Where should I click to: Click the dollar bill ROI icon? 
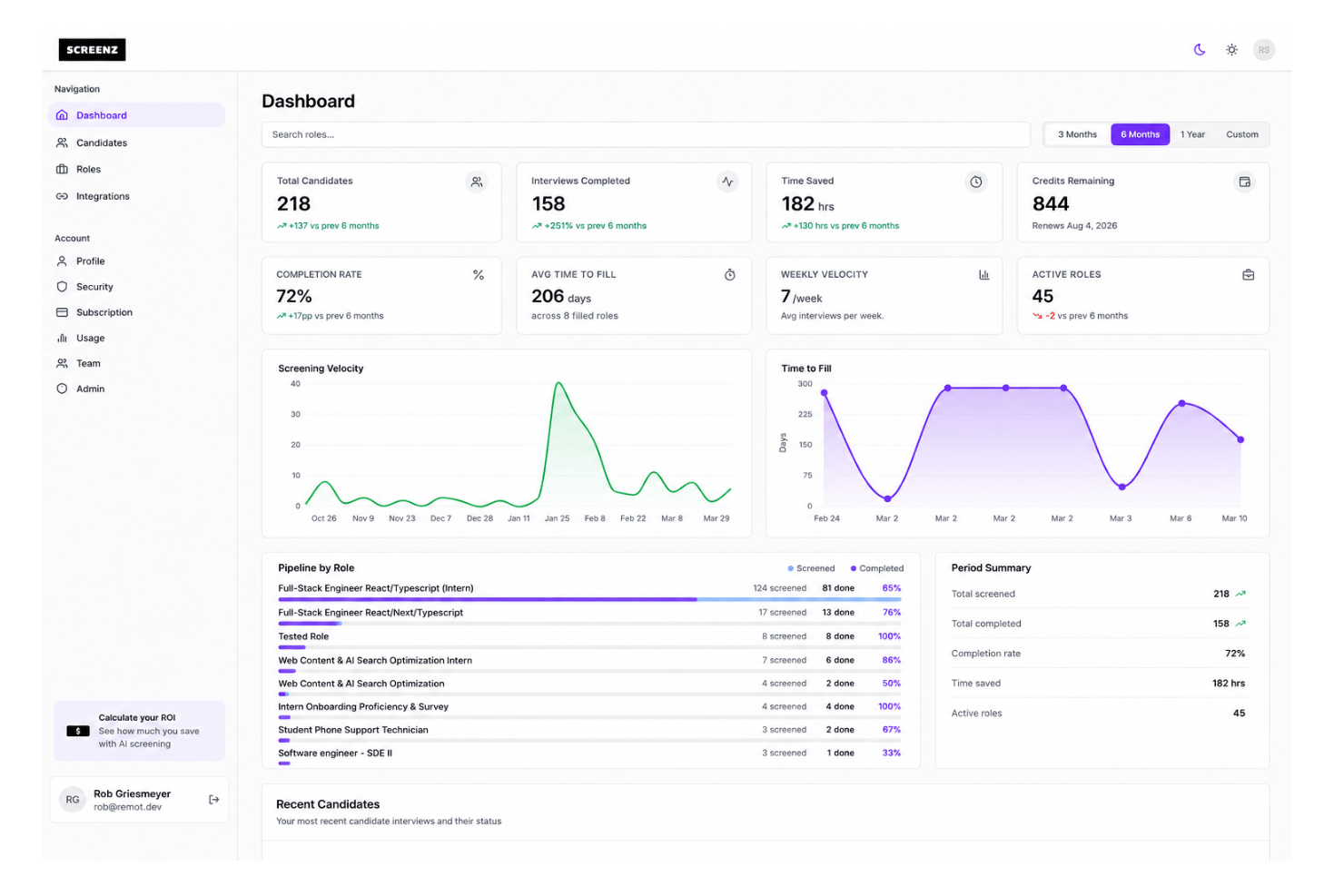click(78, 732)
